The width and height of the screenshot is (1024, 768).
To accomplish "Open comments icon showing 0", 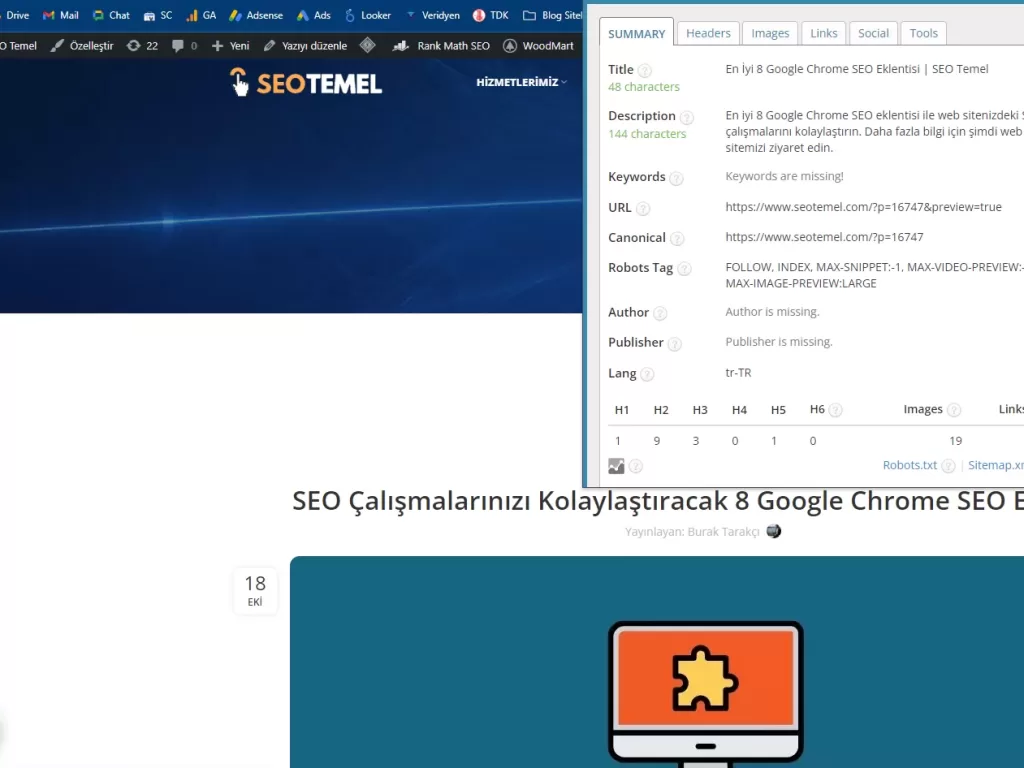I will point(184,46).
